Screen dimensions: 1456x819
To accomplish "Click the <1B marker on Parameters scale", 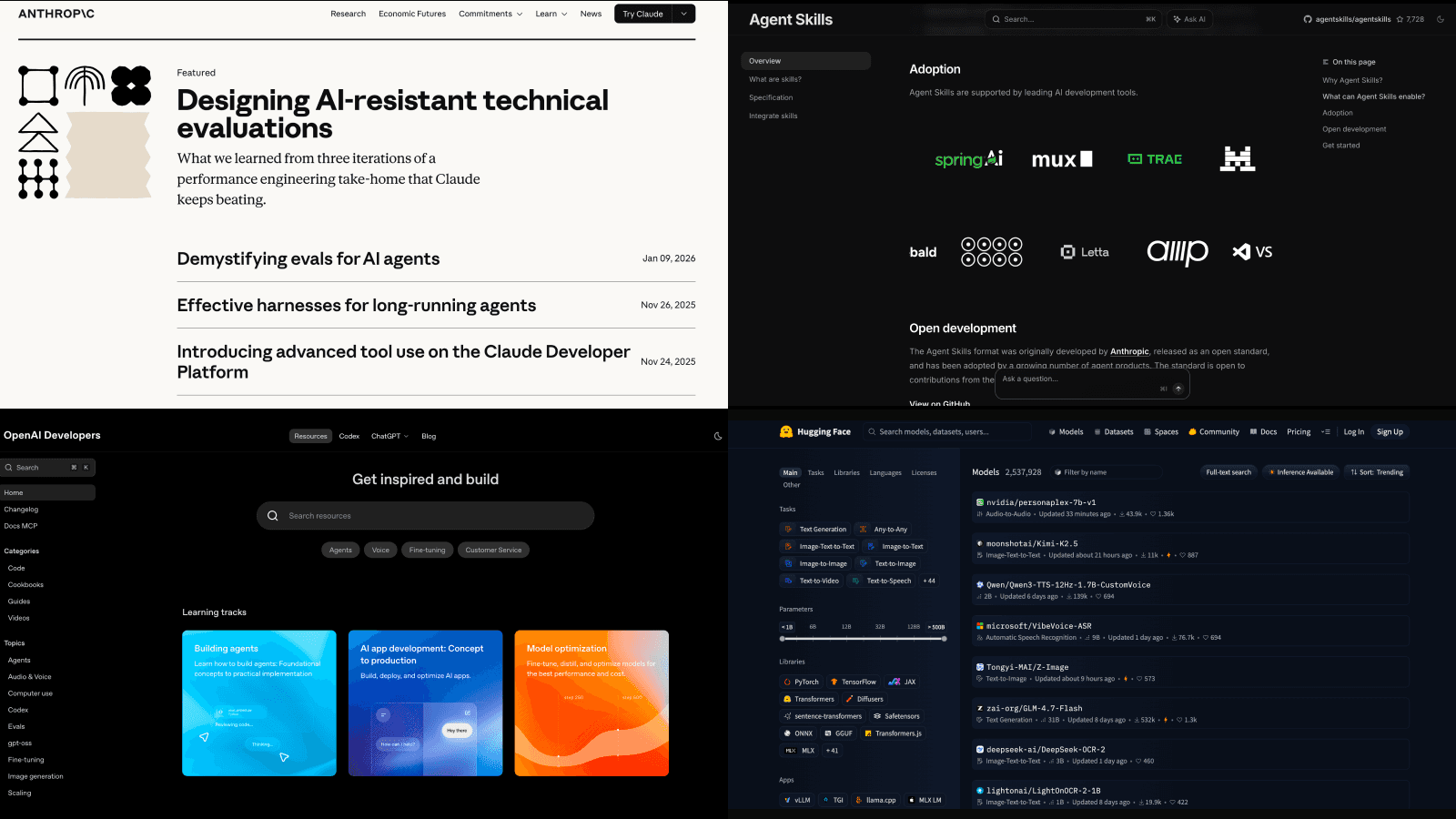I will click(x=787, y=627).
